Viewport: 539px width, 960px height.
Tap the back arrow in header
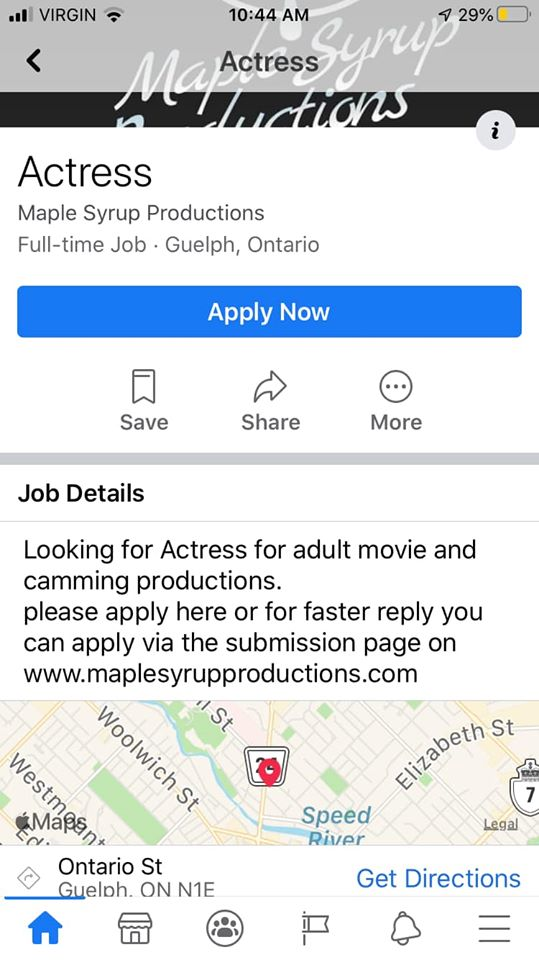coord(34,61)
